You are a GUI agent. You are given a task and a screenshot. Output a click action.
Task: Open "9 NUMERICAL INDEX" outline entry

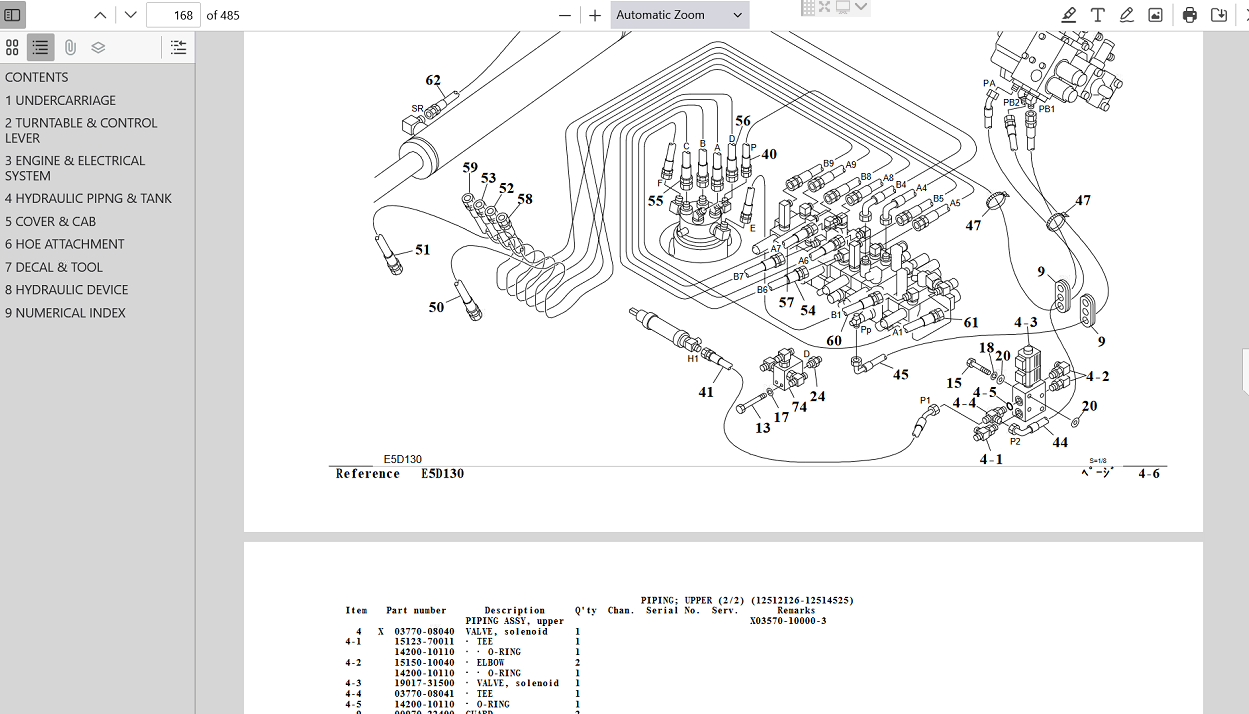[65, 313]
